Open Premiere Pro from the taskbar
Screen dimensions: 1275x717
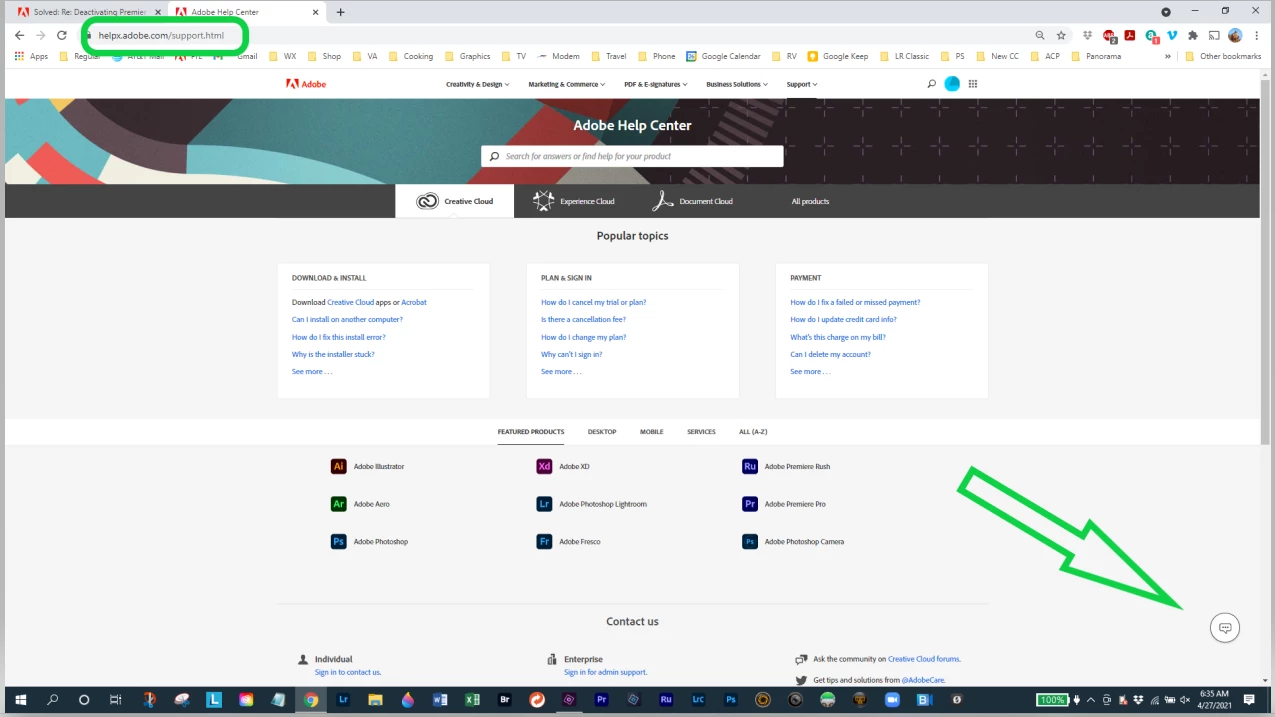coord(601,700)
